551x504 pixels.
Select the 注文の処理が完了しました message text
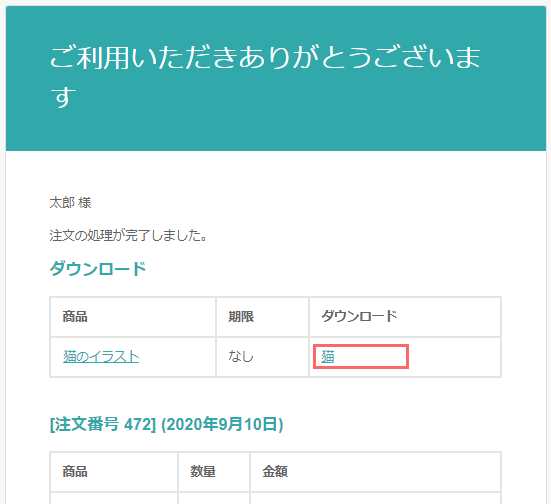coord(128,235)
